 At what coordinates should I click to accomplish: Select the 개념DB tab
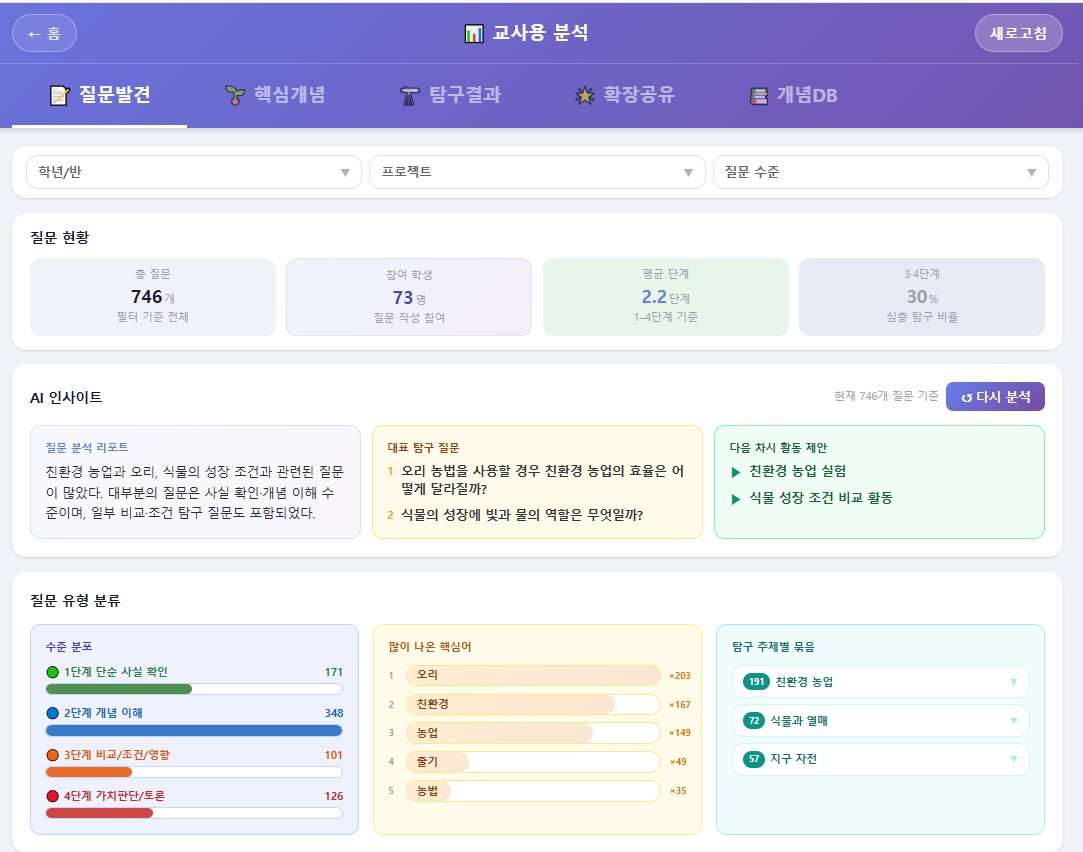click(x=793, y=95)
